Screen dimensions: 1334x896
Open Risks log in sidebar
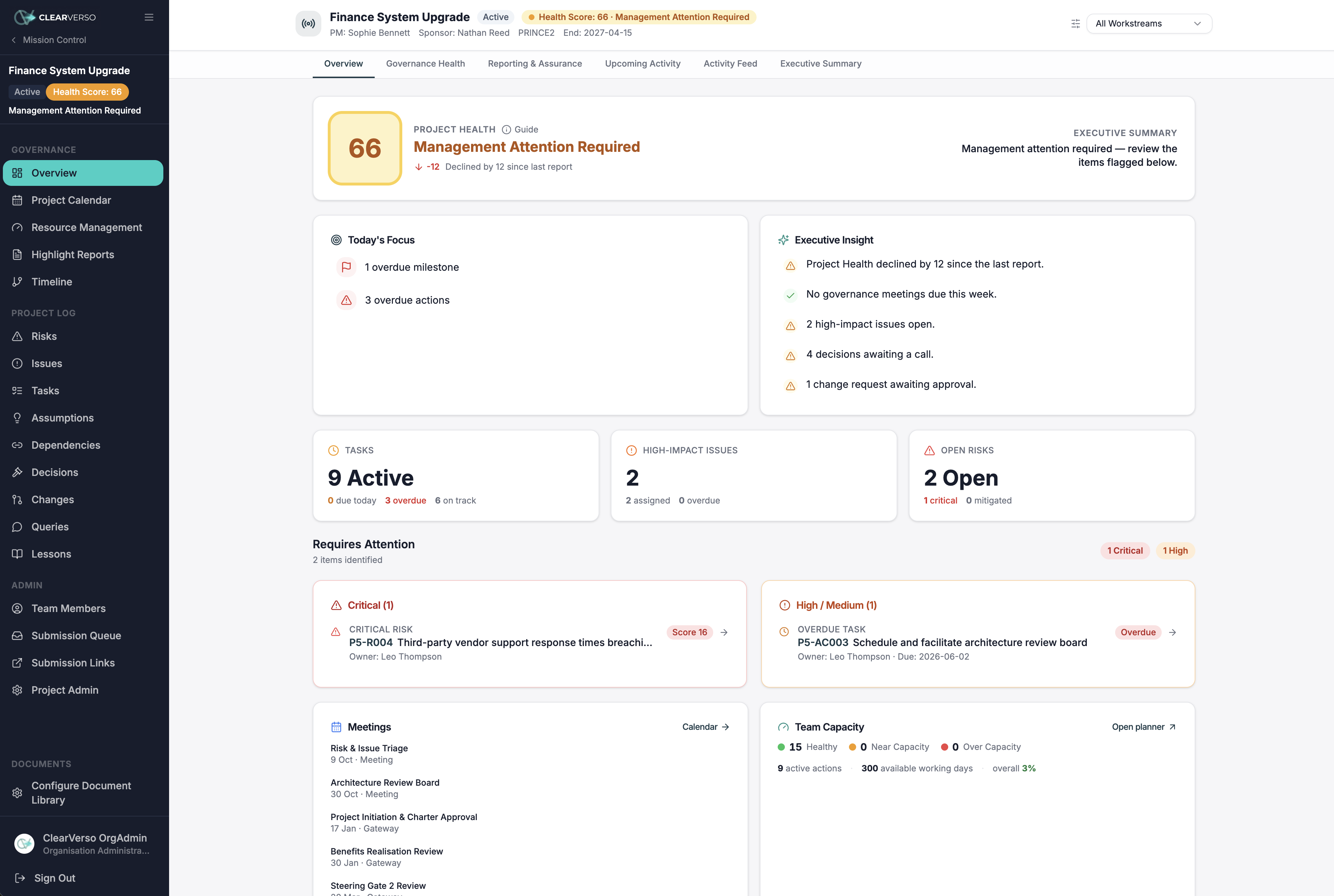point(83,337)
